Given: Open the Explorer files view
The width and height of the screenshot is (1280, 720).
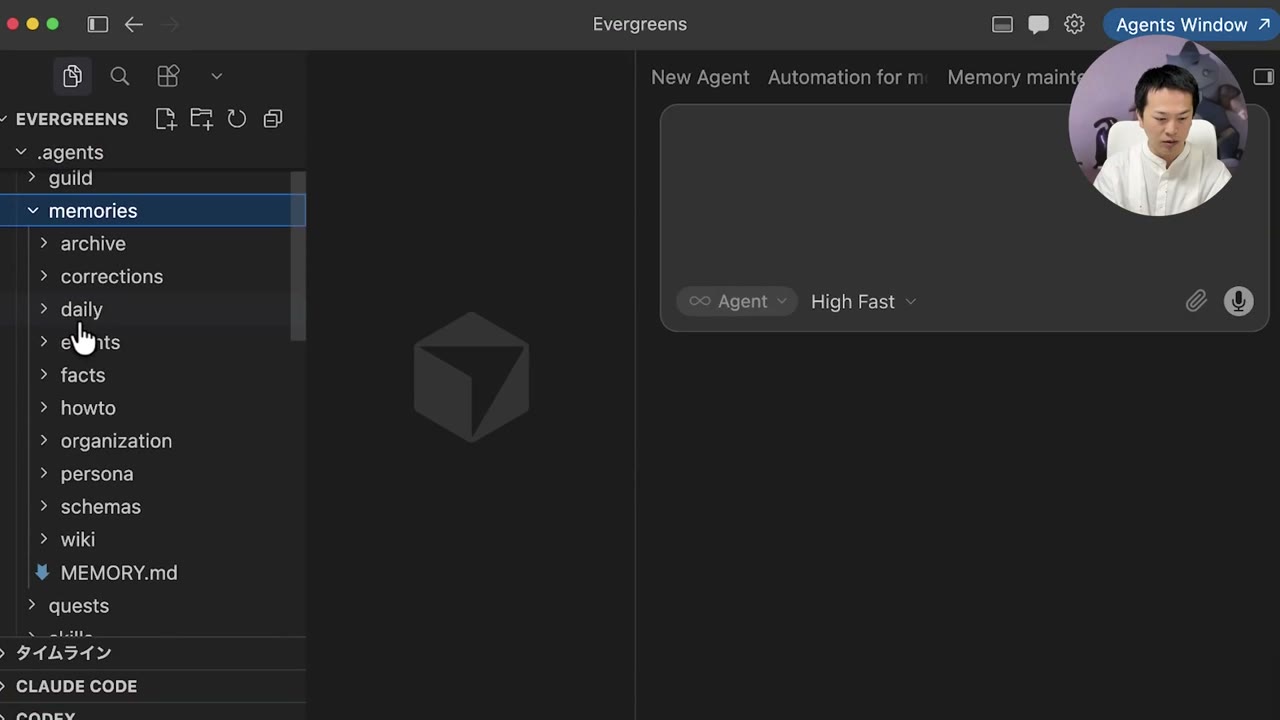Looking at the screenshot, I should (72, 76).
